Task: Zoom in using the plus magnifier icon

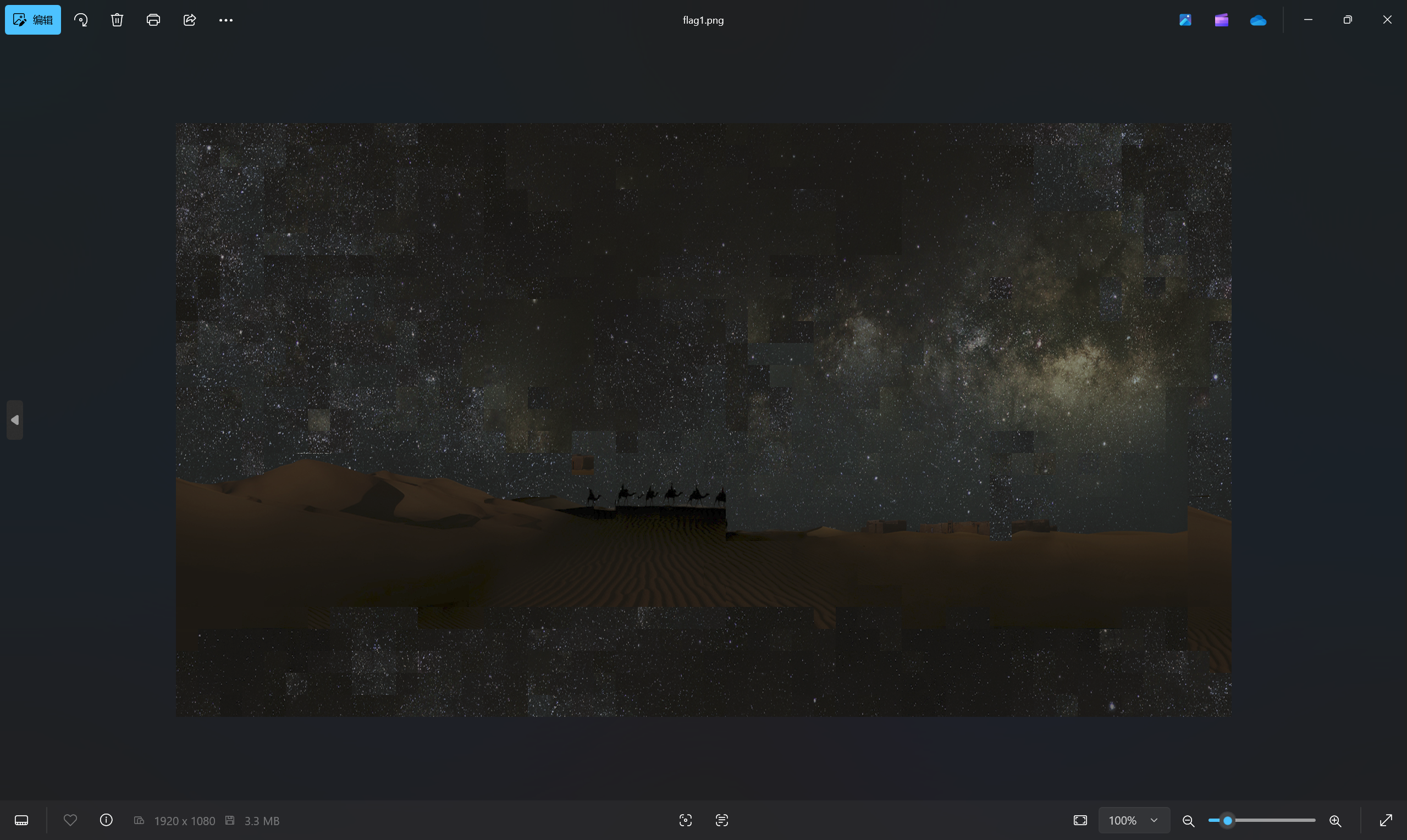Action: pyautogui.click(x=1335, y=820)
